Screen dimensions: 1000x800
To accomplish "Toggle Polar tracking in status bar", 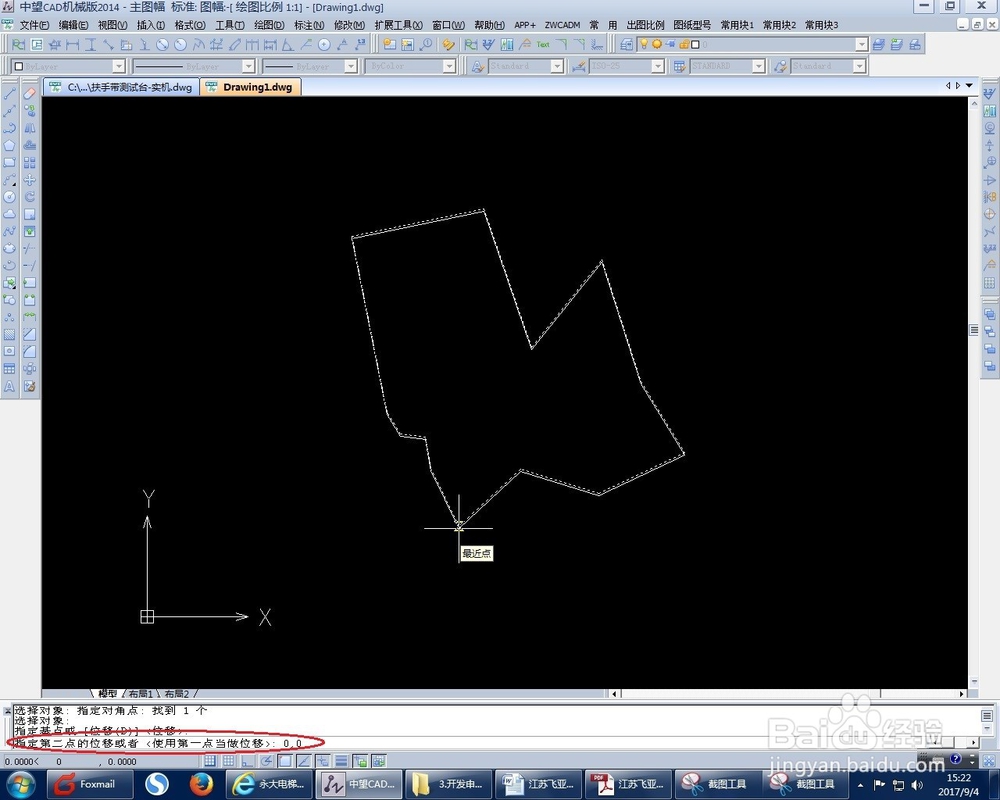I will point(266,760).
